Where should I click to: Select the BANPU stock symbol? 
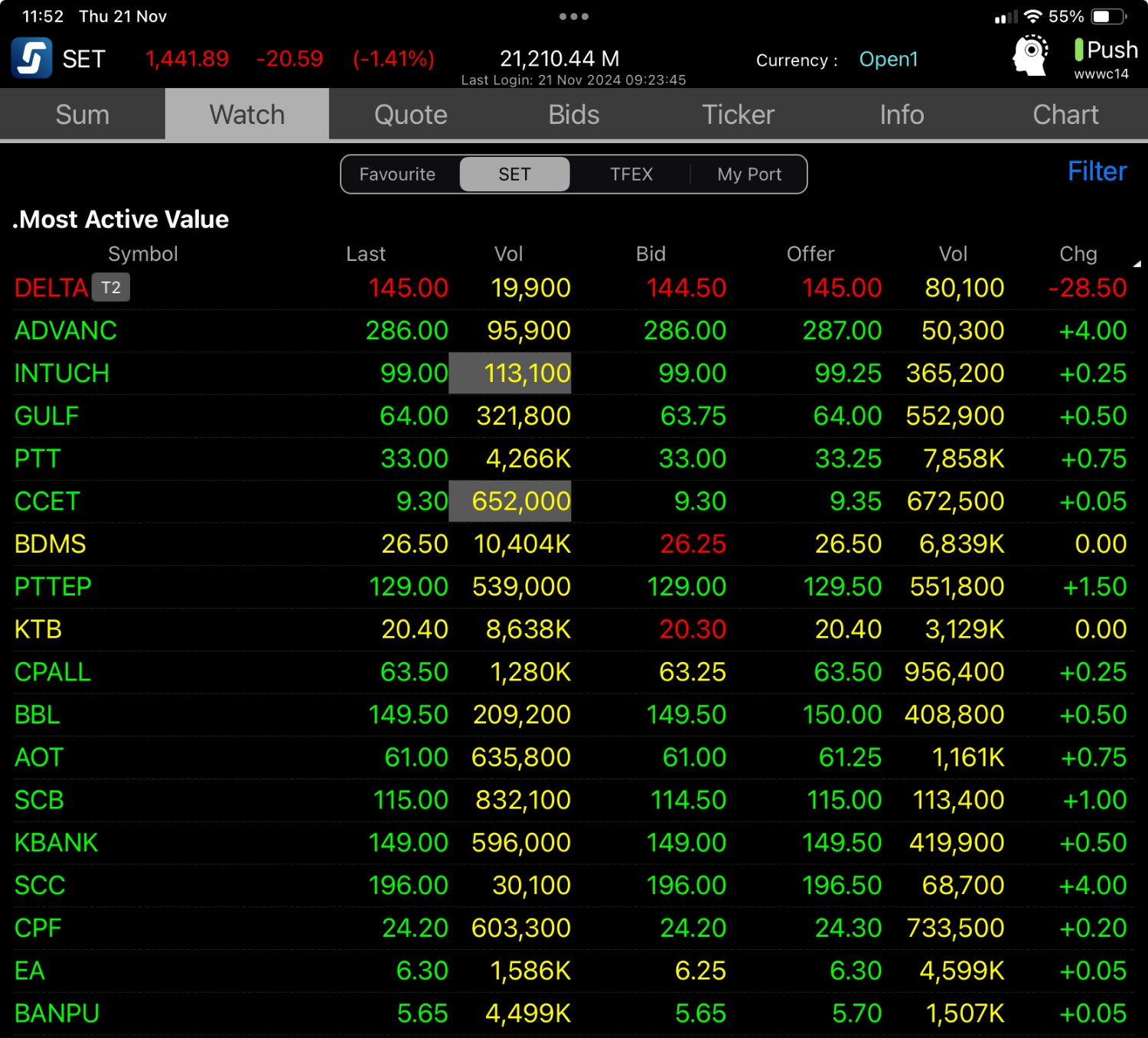click(x=57, y=1014)
